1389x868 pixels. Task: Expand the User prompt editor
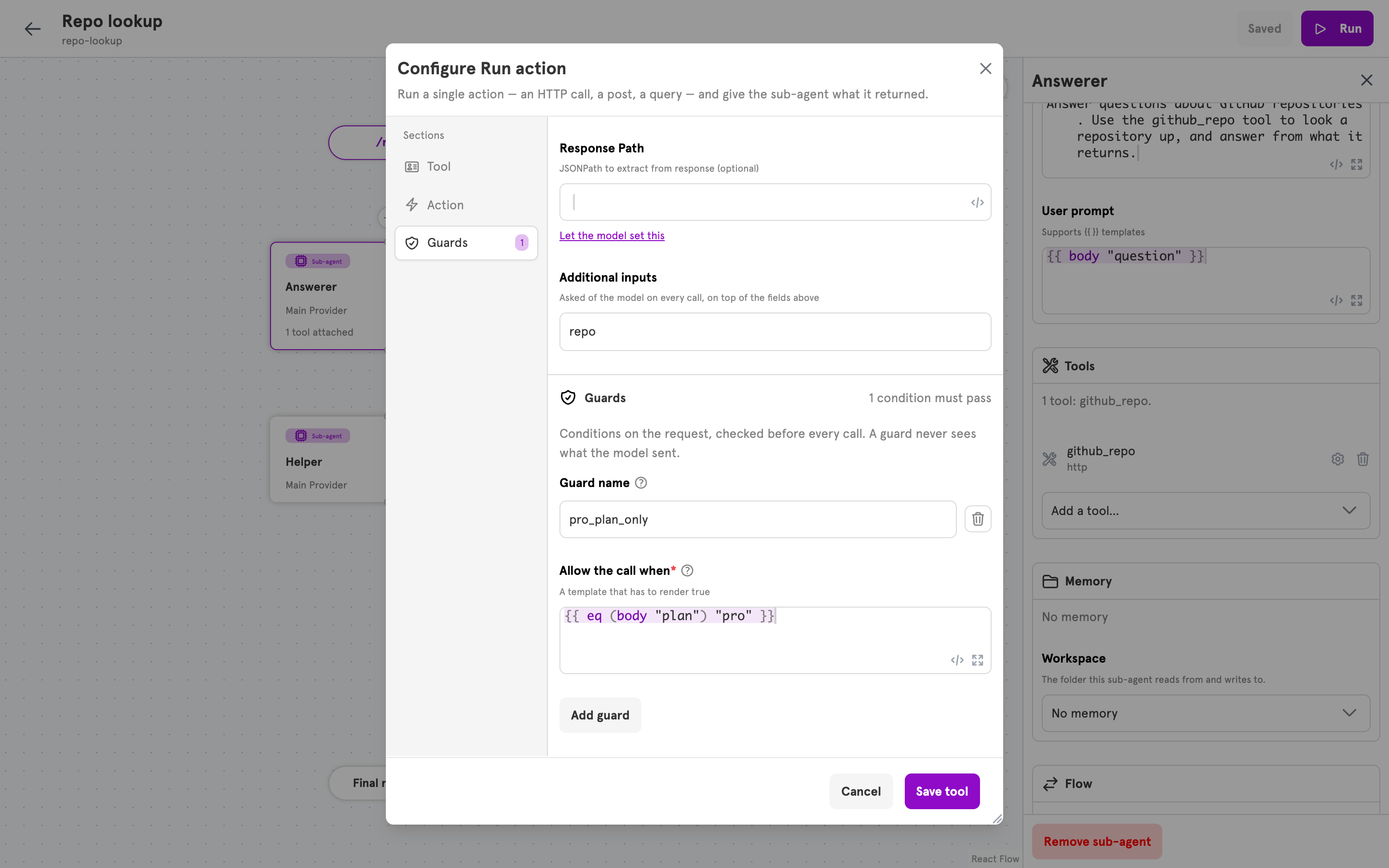(x=1356, y=301)
